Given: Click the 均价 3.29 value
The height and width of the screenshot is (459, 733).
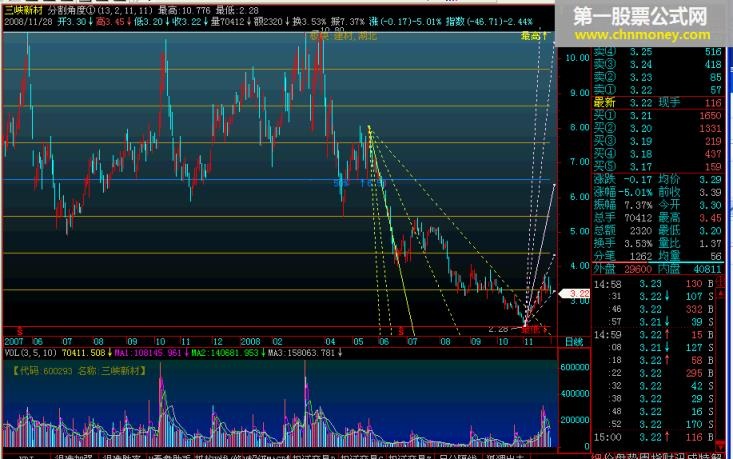Looking at the screenshot, I should [711, 179].
